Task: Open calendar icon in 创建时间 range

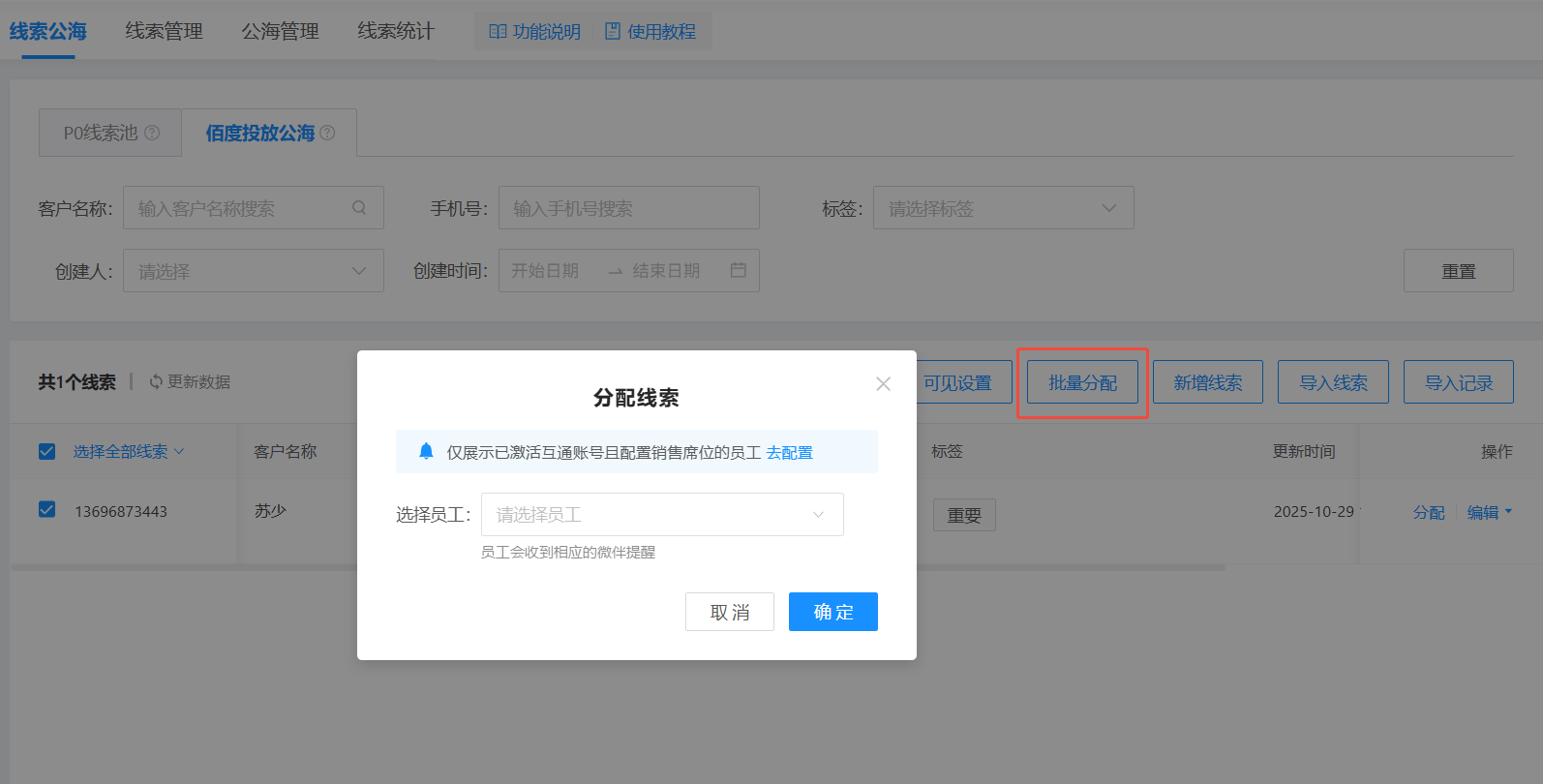Action: click(738, 270)
